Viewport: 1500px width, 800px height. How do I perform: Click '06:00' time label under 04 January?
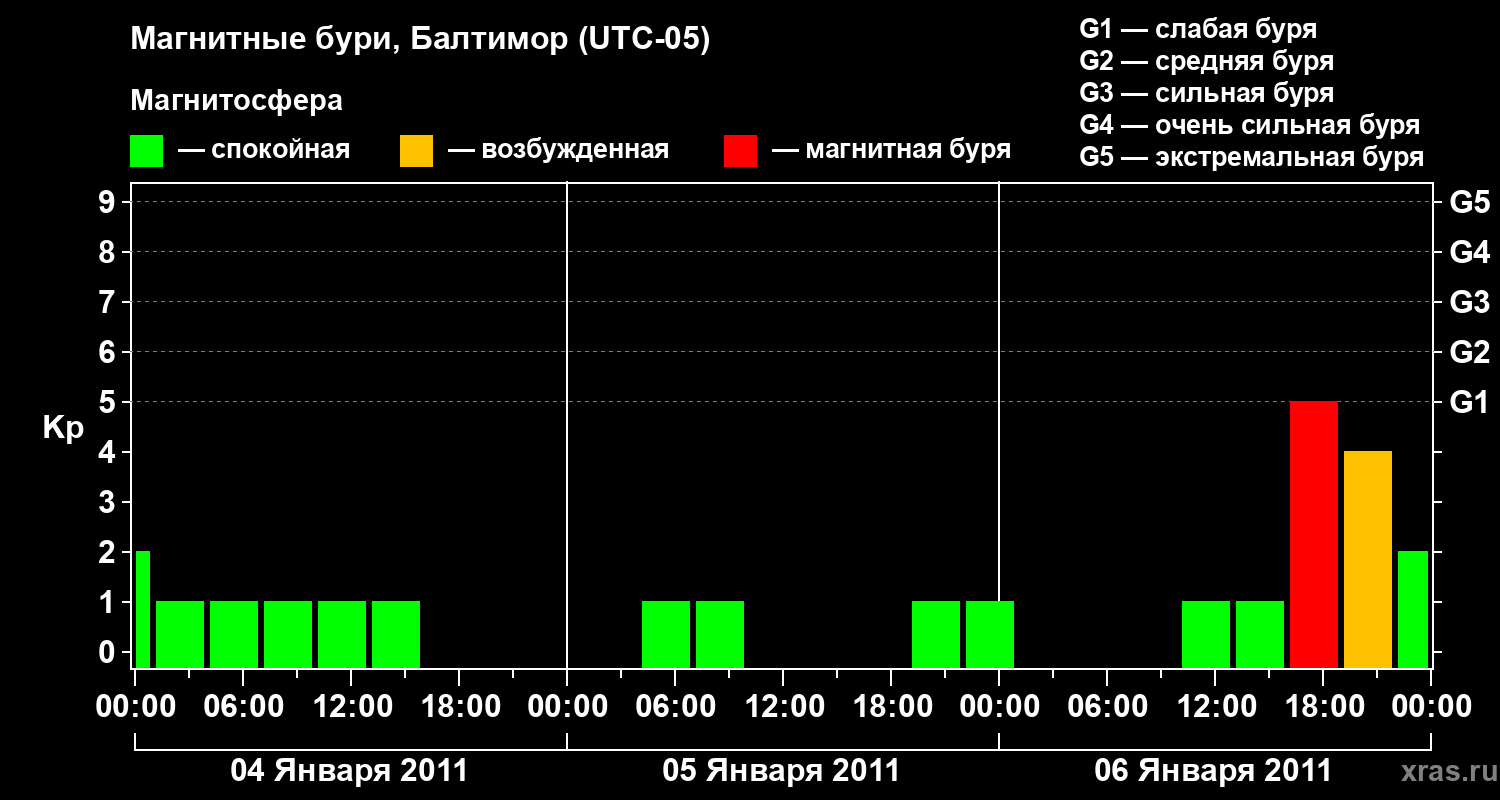pyautogui.click(x=242, y=707)
